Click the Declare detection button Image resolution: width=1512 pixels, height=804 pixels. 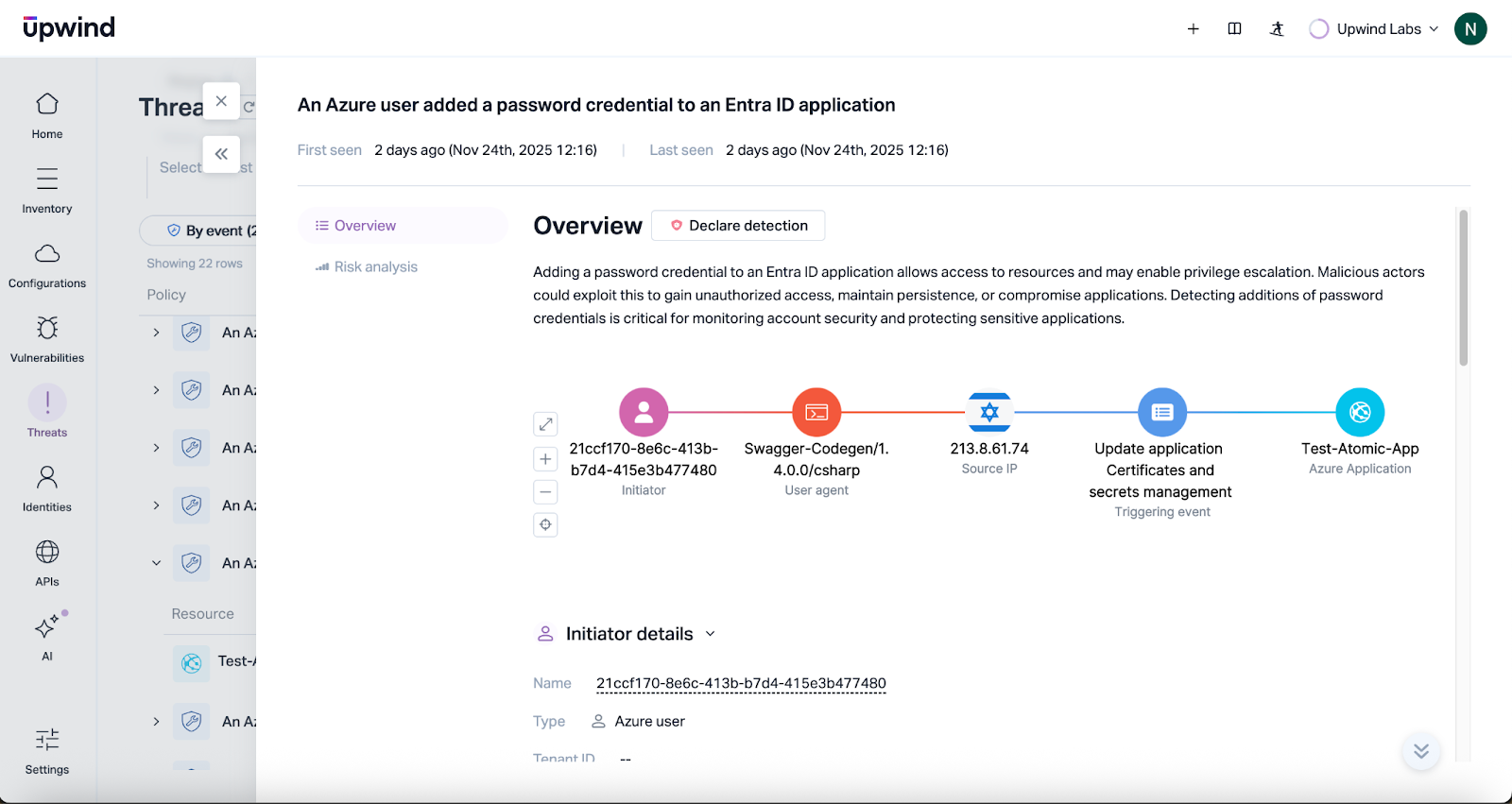click(738, 226)
